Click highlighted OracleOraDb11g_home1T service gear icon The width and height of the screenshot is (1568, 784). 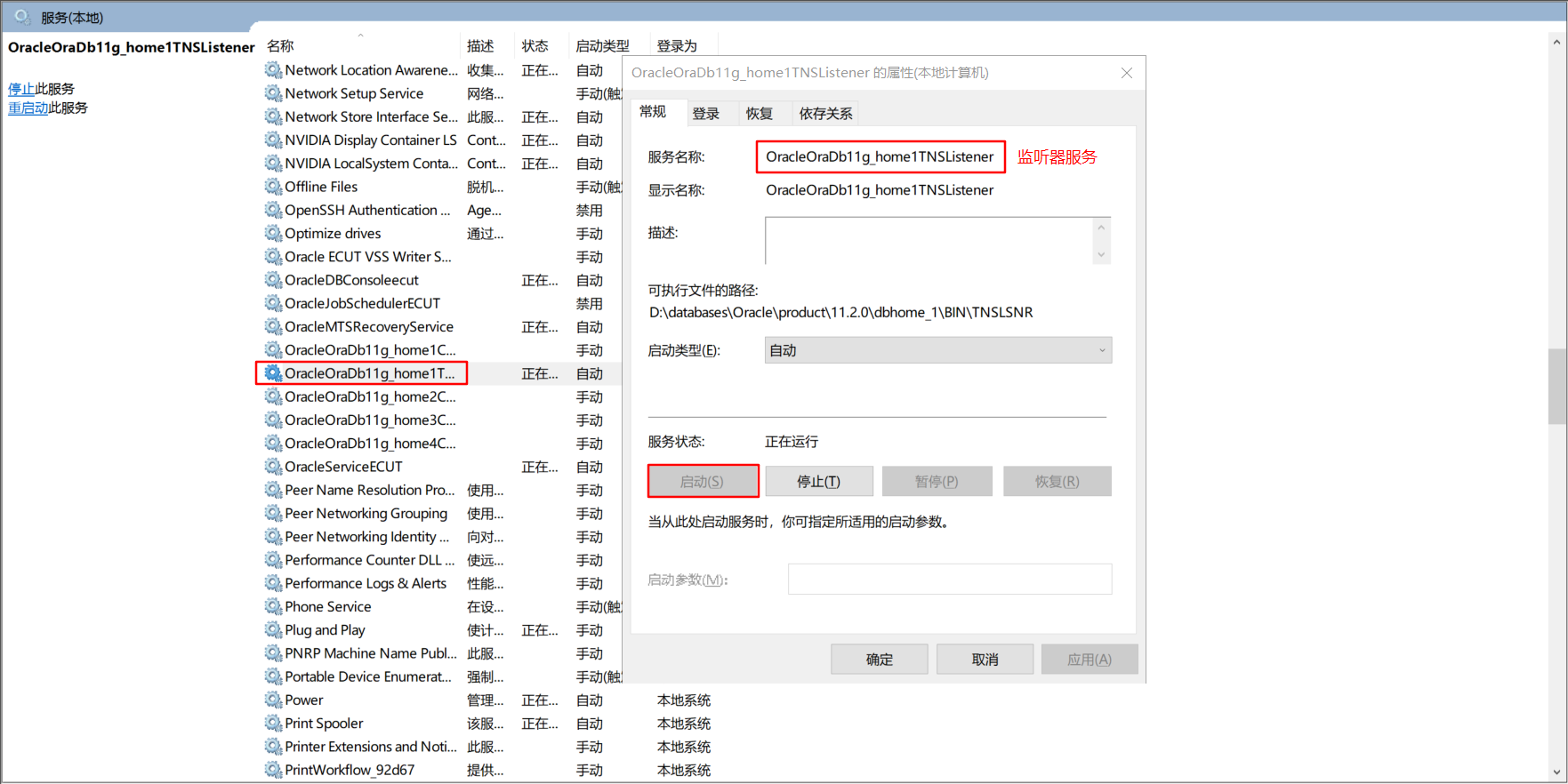click(273, 372)
